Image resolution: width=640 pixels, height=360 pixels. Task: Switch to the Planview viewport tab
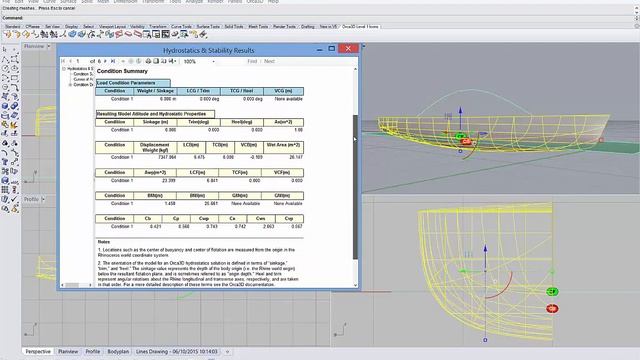point(68,351)
